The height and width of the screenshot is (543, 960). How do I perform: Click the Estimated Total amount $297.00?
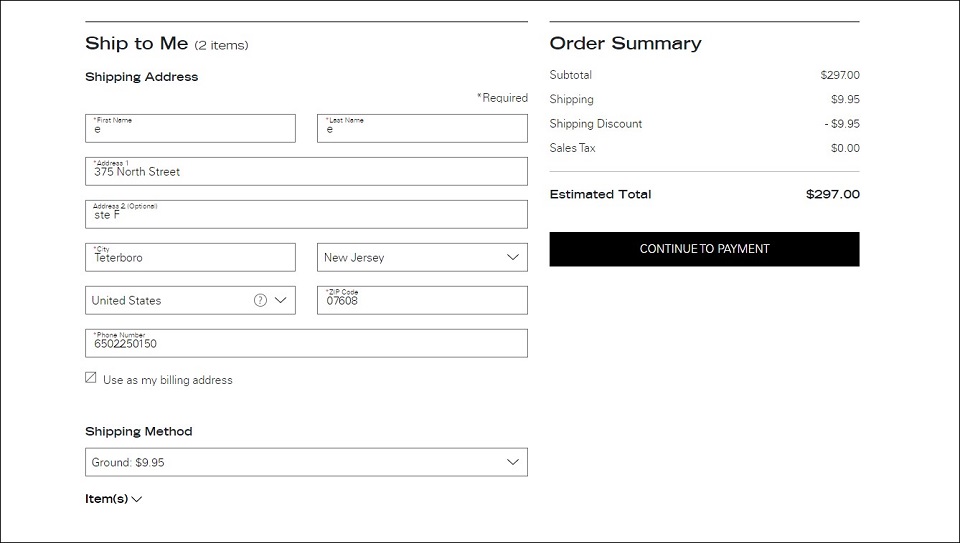click(833, 194)
